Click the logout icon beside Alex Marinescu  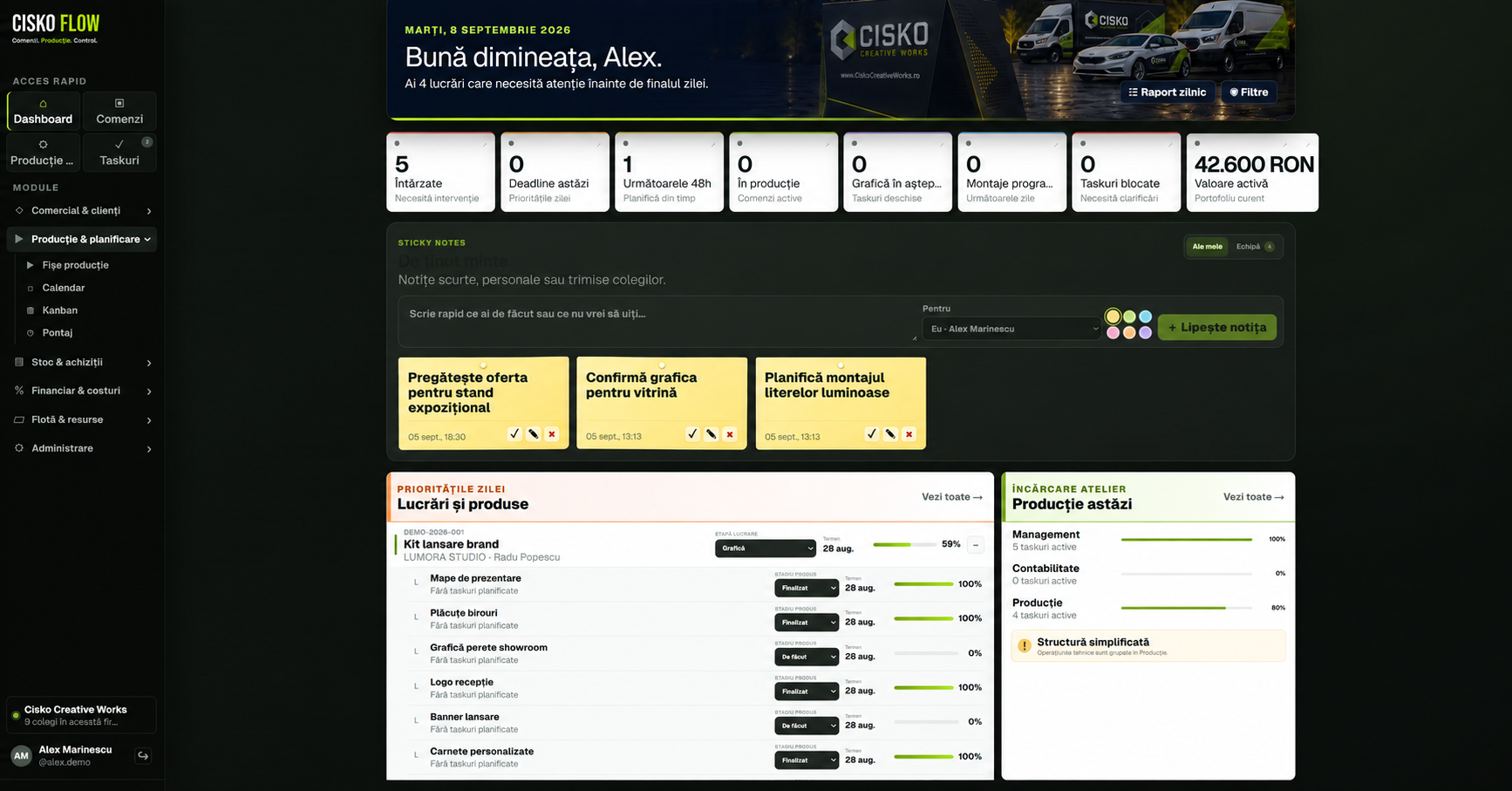143,755
